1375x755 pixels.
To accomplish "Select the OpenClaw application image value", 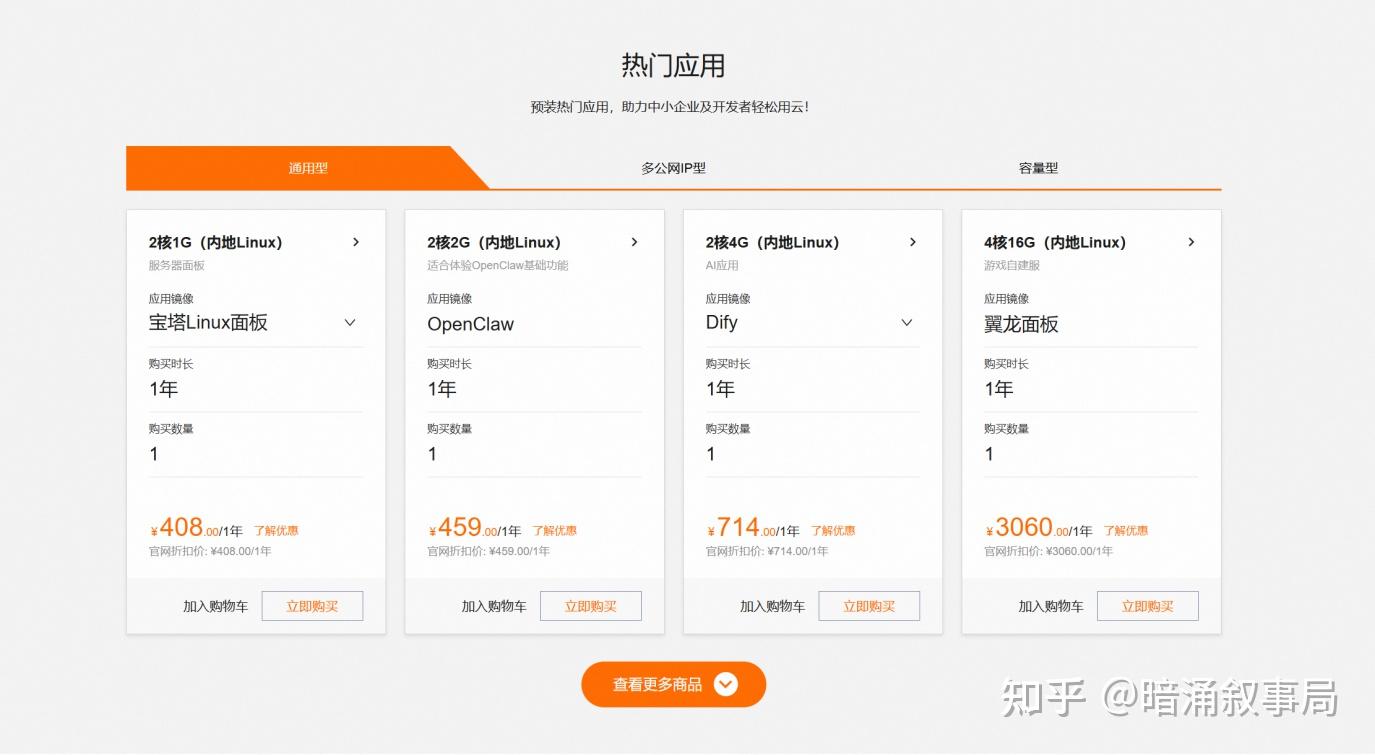I will (471, 324).
